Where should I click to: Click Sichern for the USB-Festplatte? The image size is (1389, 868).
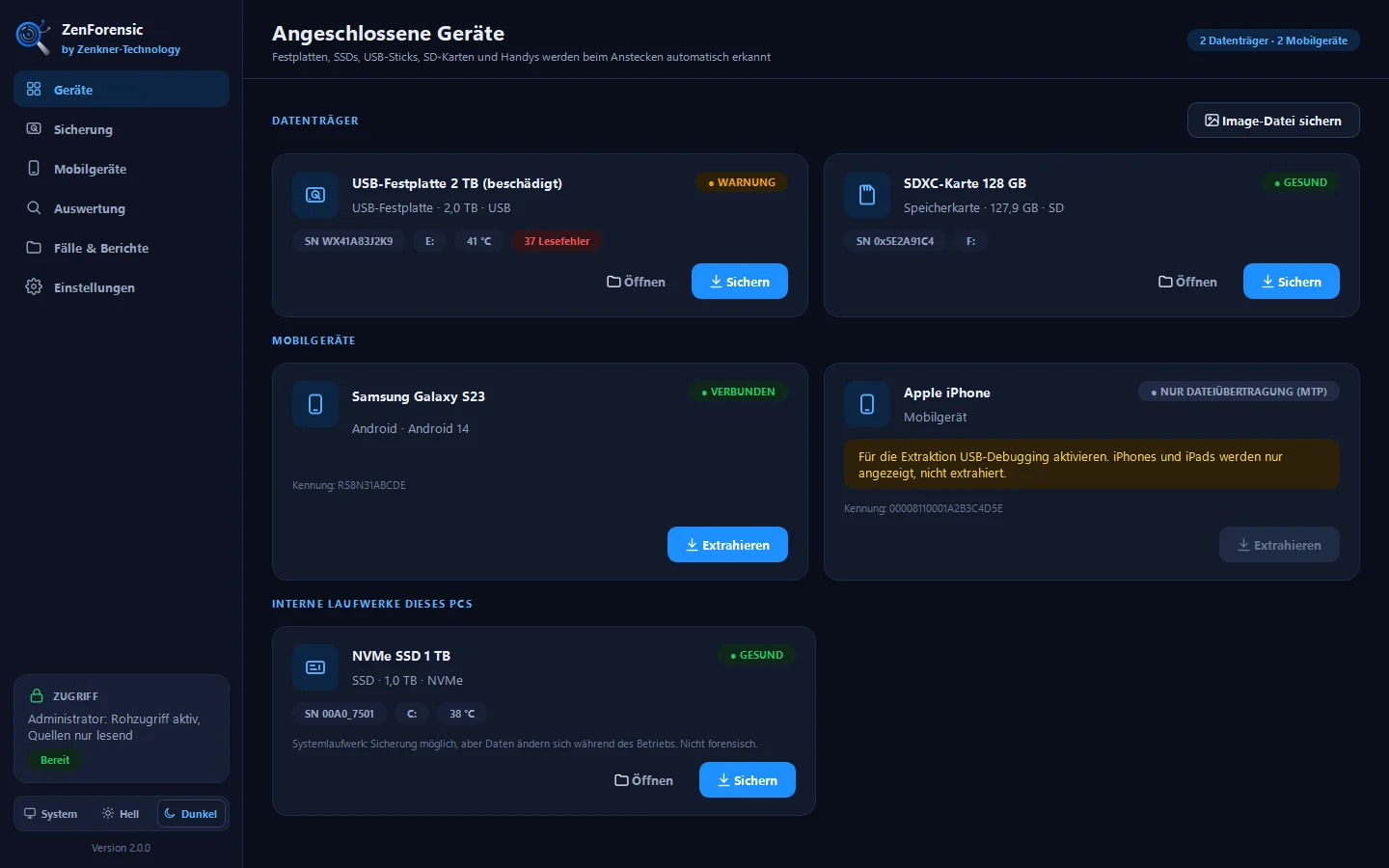pos(740,282)
